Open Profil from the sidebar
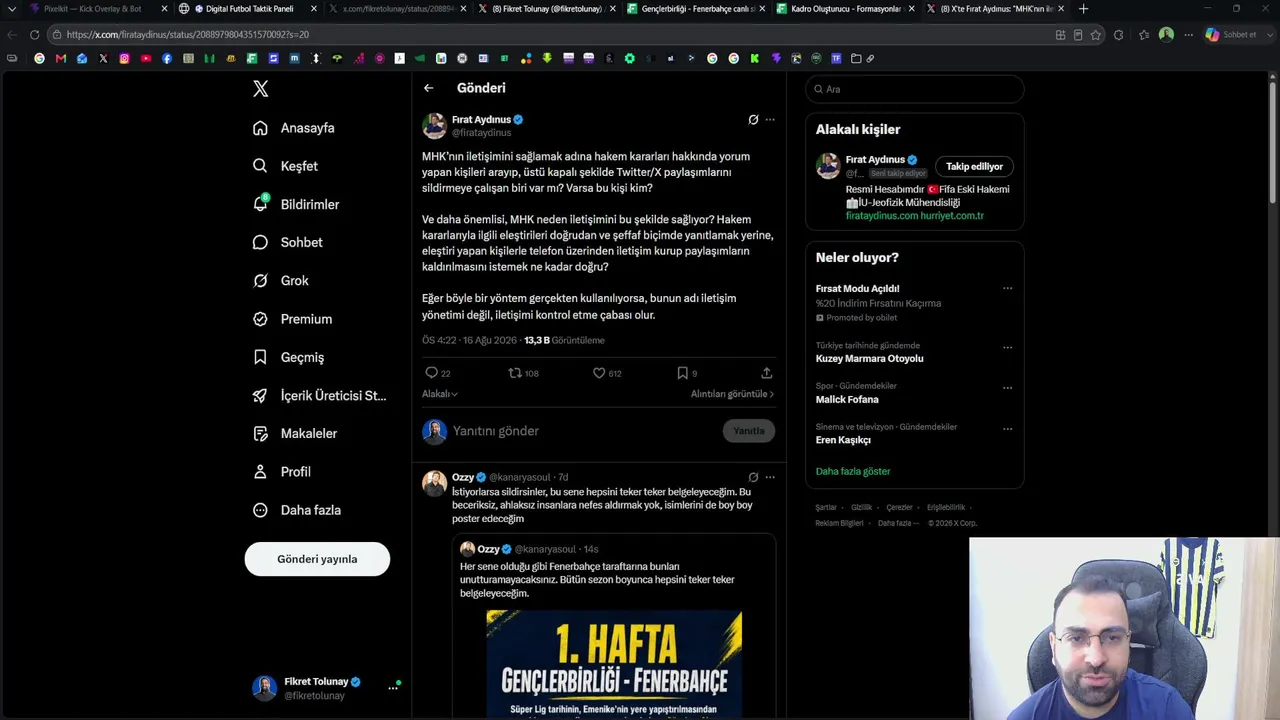Image resolution: width=1280 pixels, height=720 pixels. [x=281, y=472]
